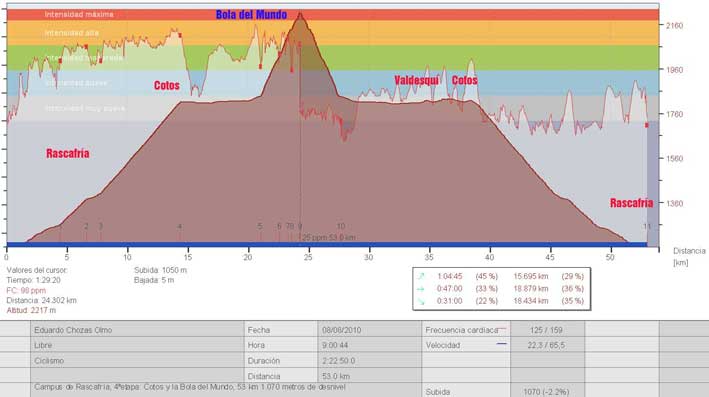Click the 40 km tick on the distance axis

click(489, 257)
